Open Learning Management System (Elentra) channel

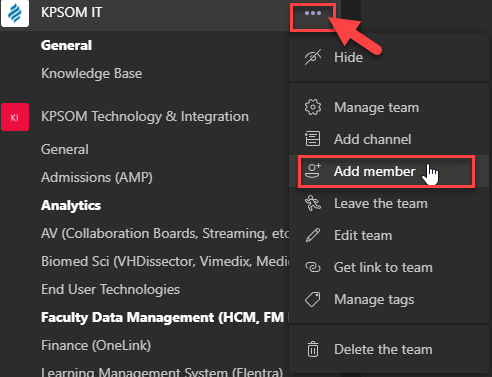tap(162, 371)
